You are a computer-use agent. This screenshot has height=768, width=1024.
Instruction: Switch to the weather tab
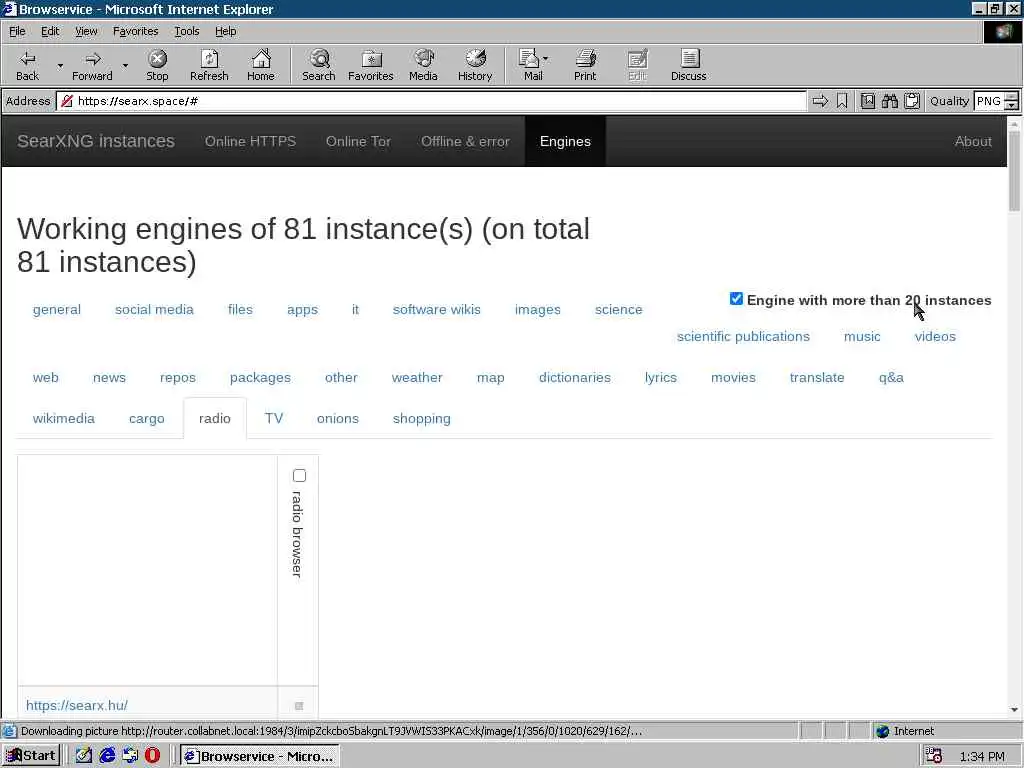click(x=417, y=377)
